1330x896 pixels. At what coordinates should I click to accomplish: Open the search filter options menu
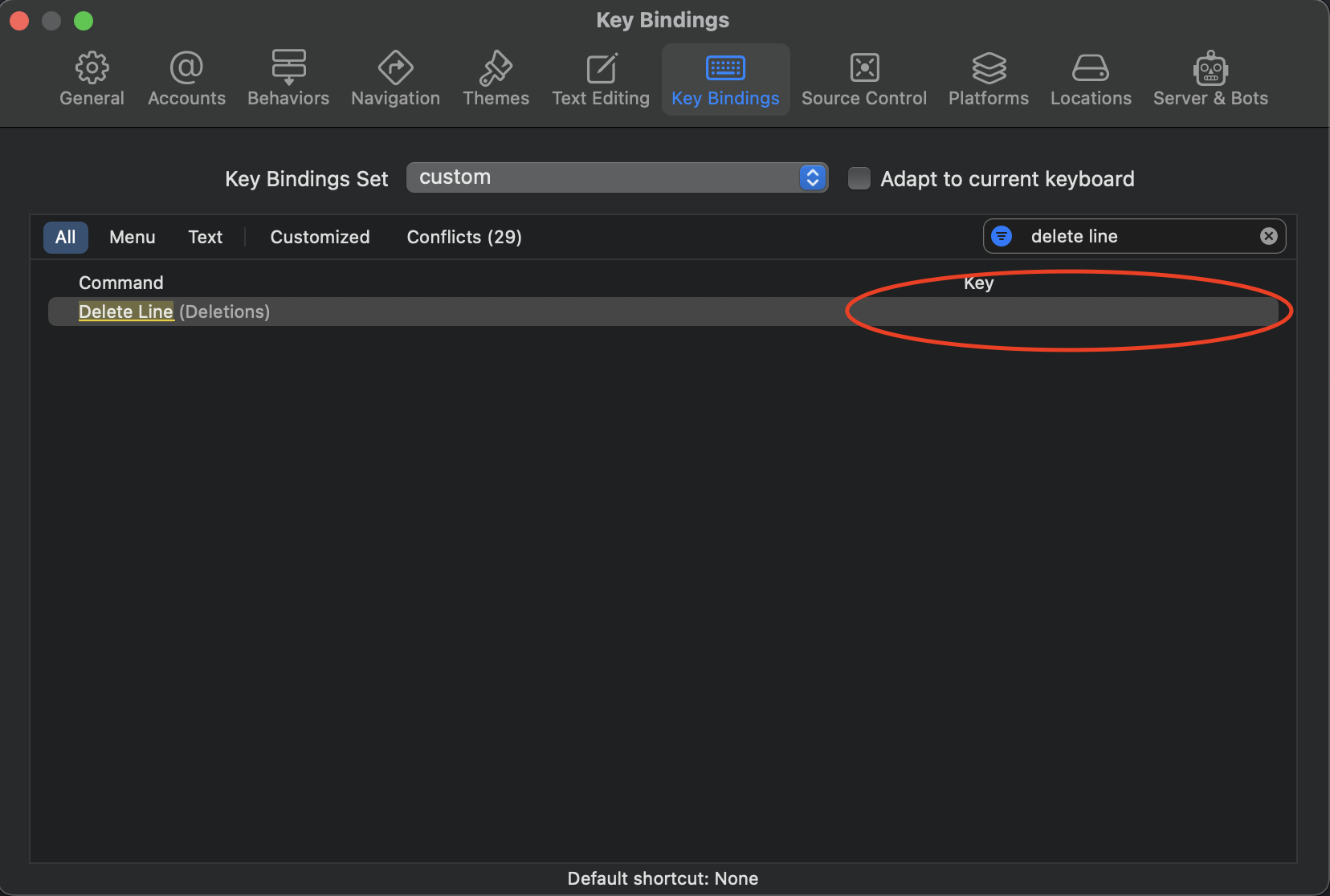click(x=1002, y=236)
